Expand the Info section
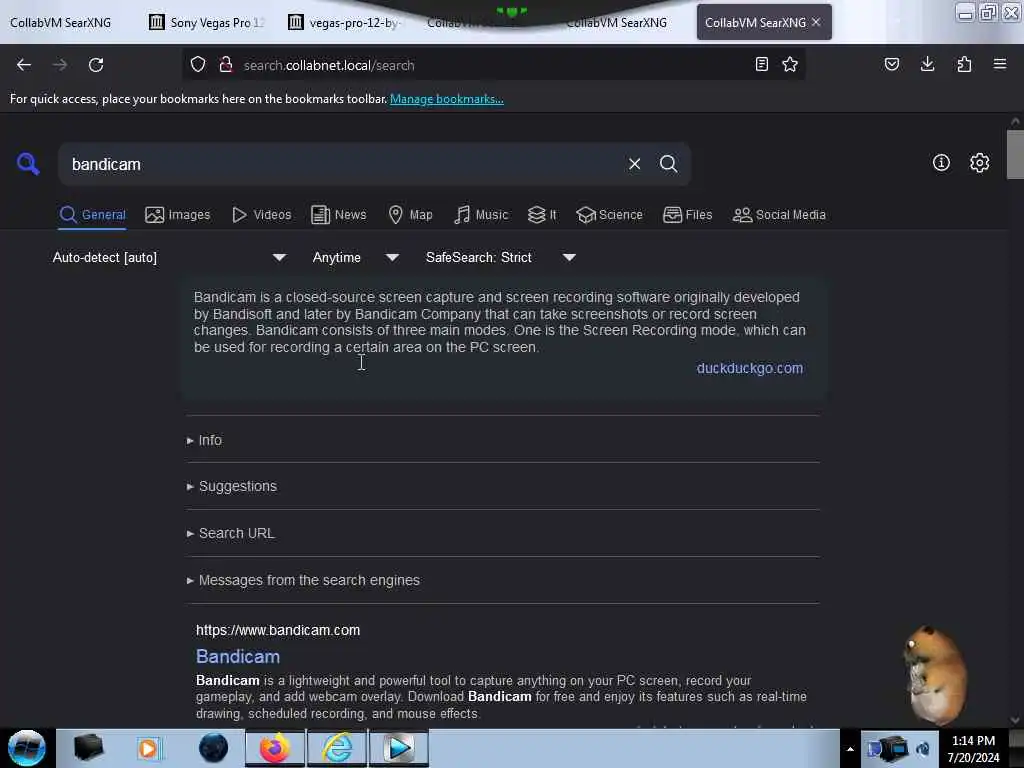The image size is (1024, 768). (204, 440)
